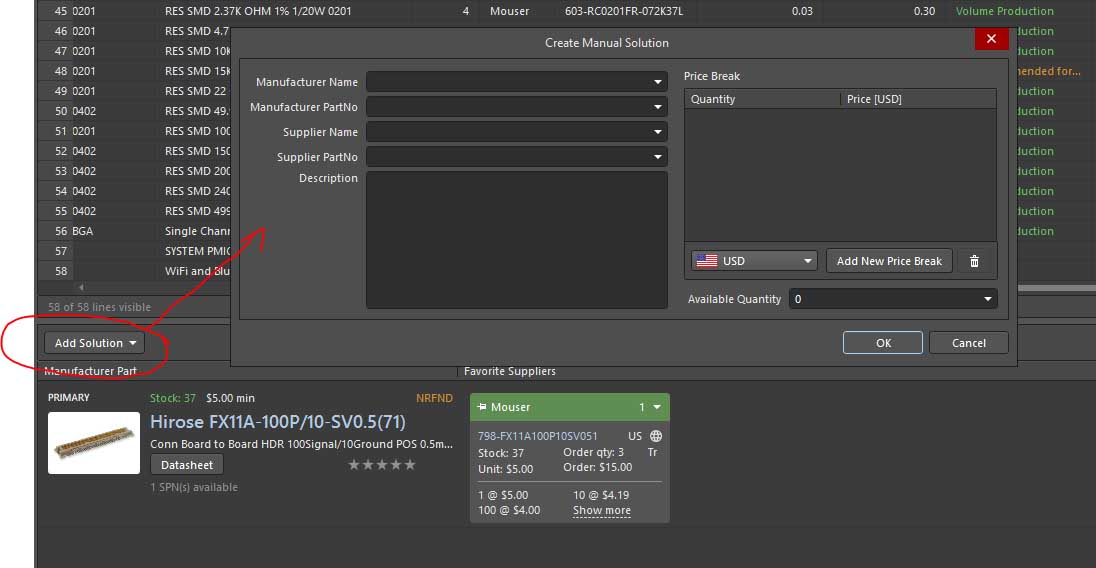Click the five-star rating for Hirose part
The image size is (1096, 568).
(x=381, y=465)
